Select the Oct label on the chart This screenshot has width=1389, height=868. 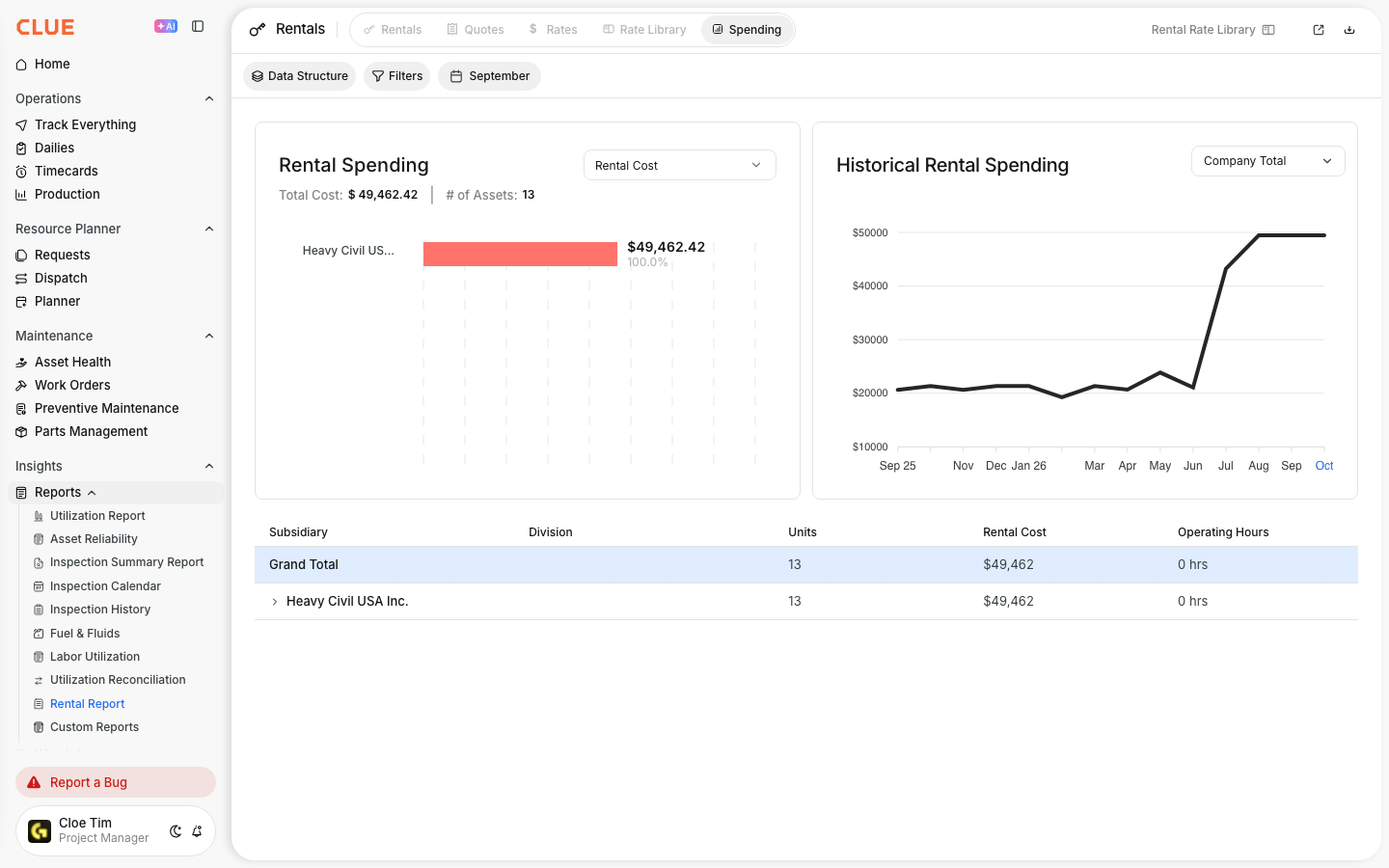tap(1324, 466)
